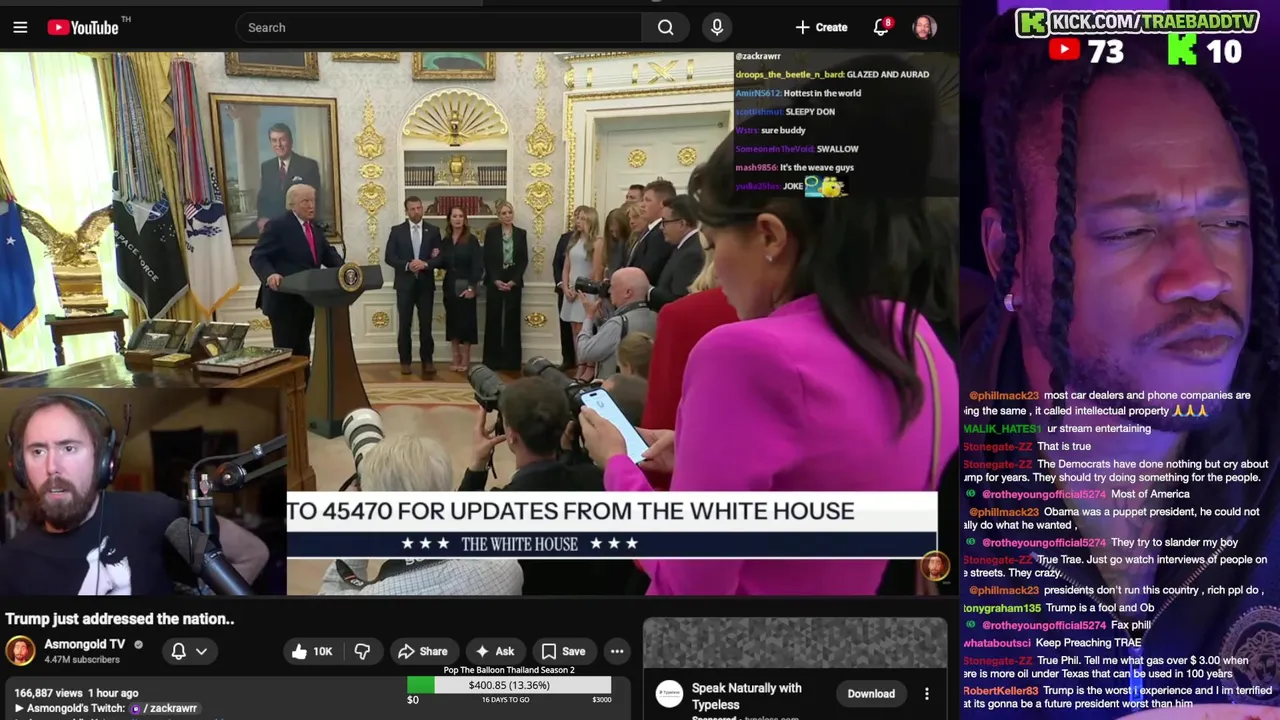Like the video with 10K thumbs up
The width and height of the screenshot is (1280, 720).
(x=312, y=651)
